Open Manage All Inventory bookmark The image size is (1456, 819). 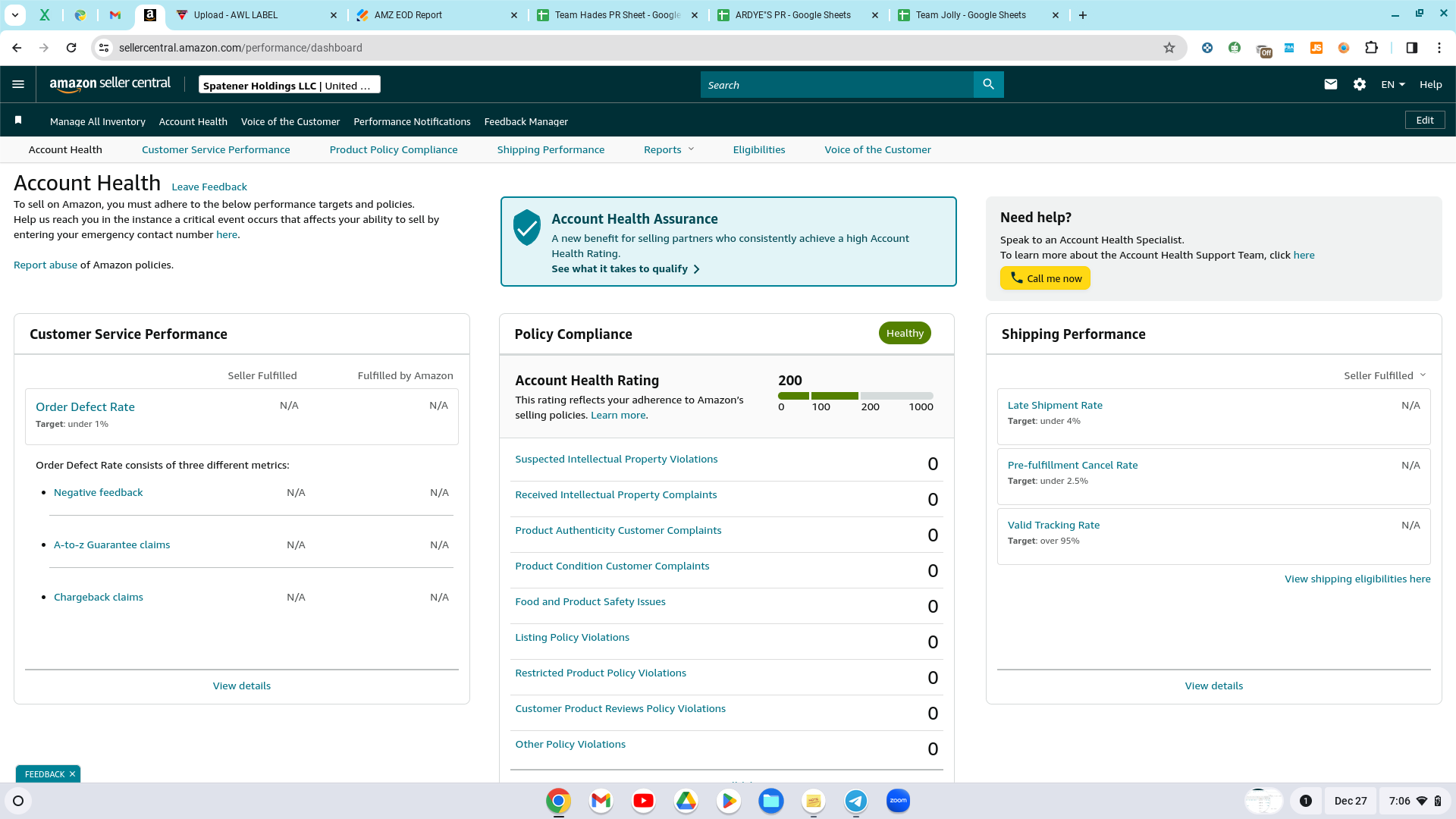point(98,121)
